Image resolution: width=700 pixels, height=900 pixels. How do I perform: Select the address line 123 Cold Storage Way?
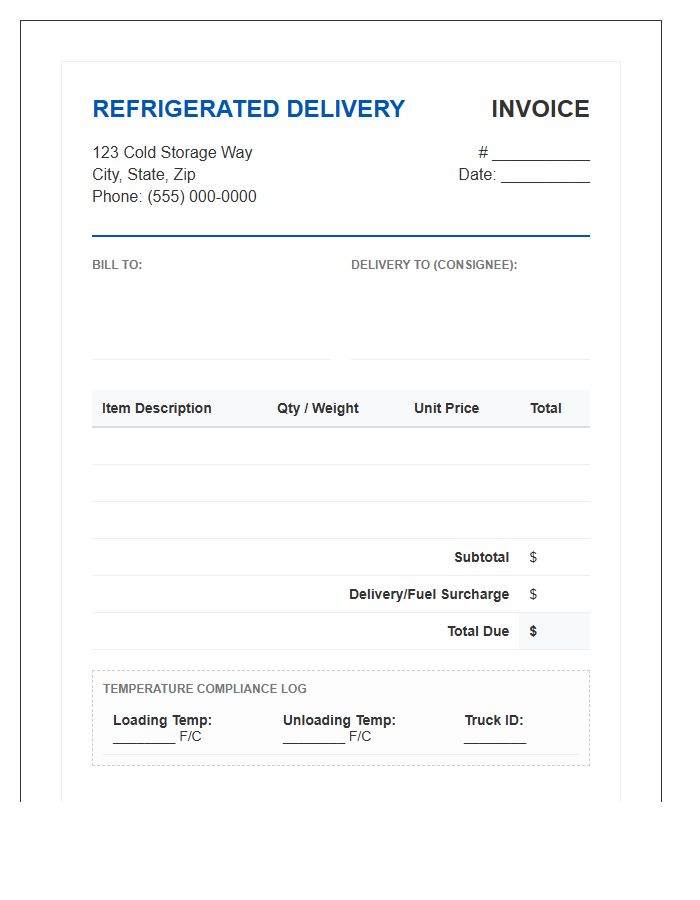tap(172, 152)
